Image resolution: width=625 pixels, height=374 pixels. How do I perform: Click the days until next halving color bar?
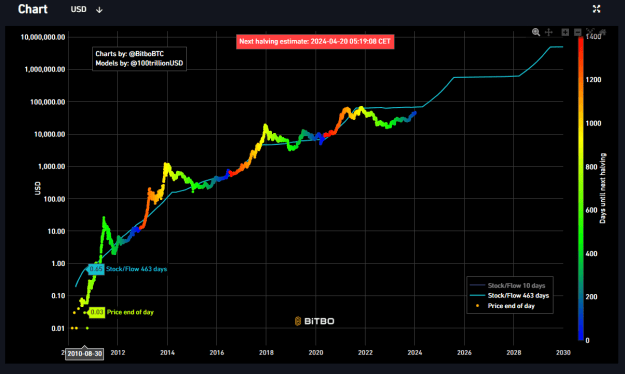point(581,188)
